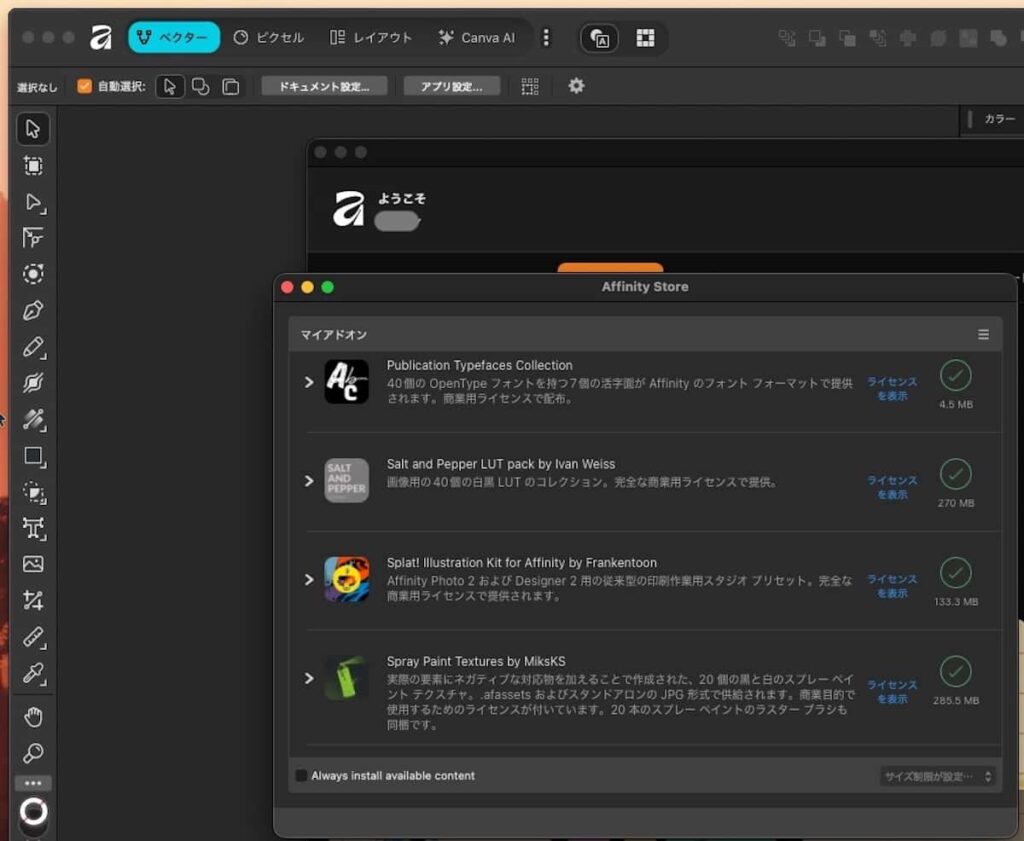Open the app settings gear icon
This screenshot has width=1024, height=841.
click(x=576, y=86)
